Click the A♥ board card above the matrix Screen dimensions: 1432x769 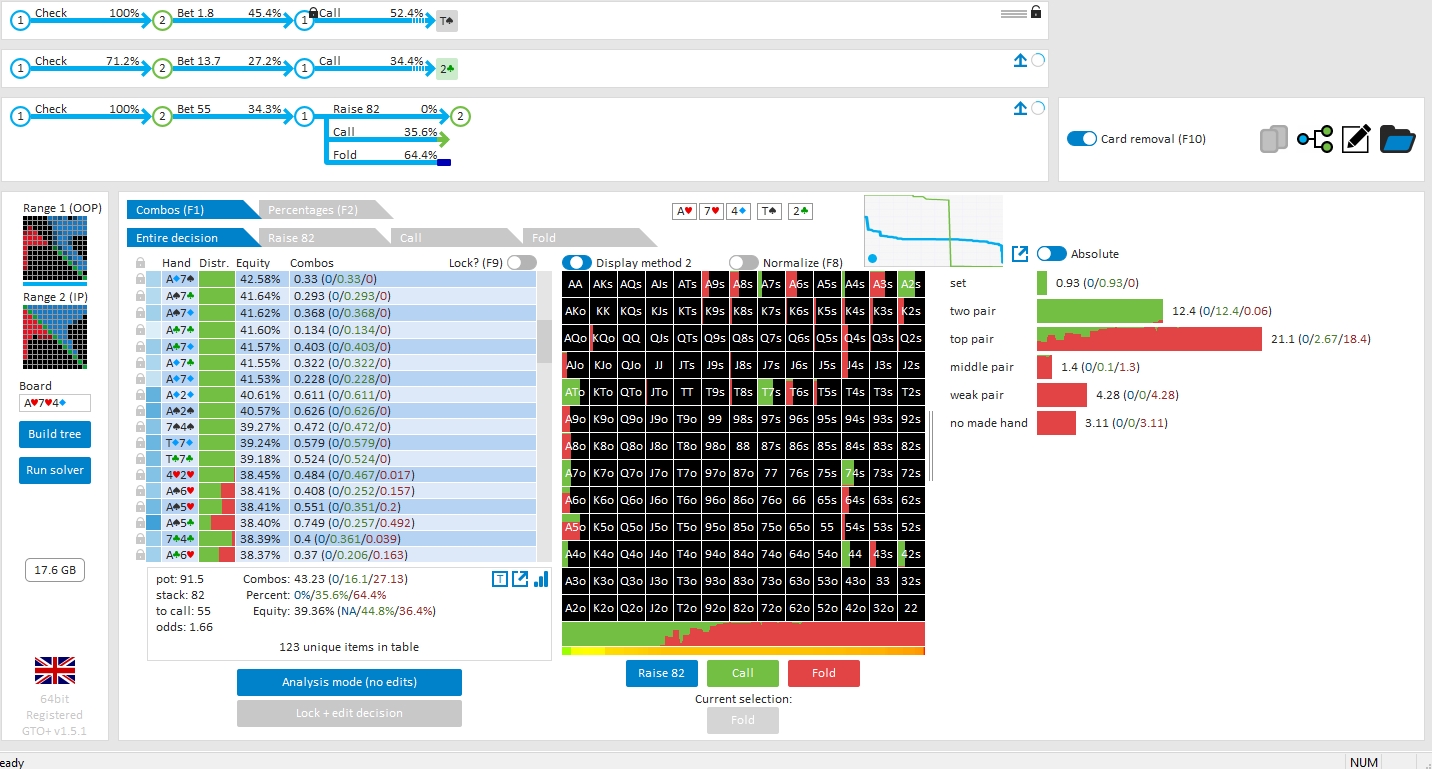click(685, 211)
